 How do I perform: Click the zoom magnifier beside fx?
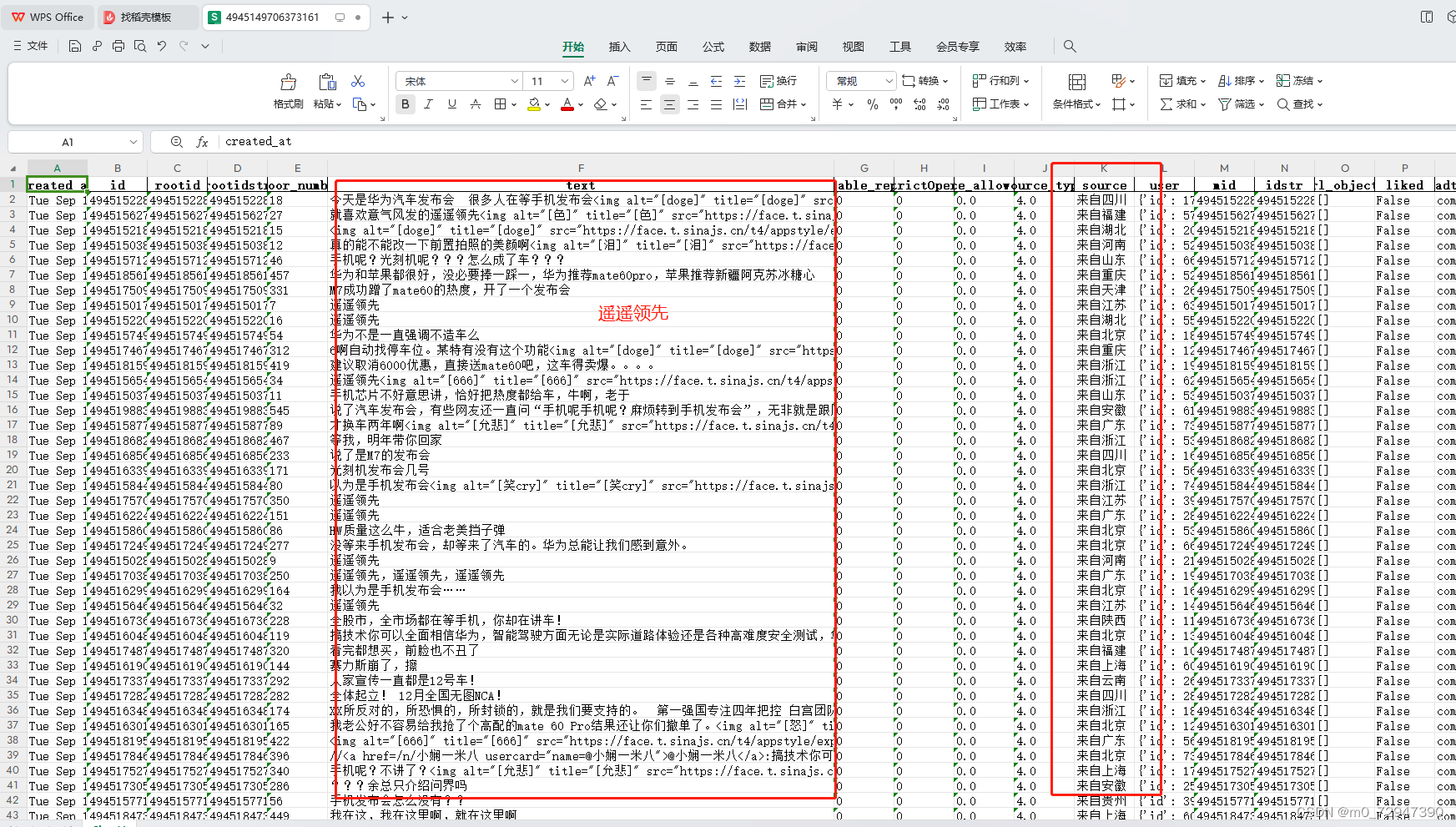point(176,142)
